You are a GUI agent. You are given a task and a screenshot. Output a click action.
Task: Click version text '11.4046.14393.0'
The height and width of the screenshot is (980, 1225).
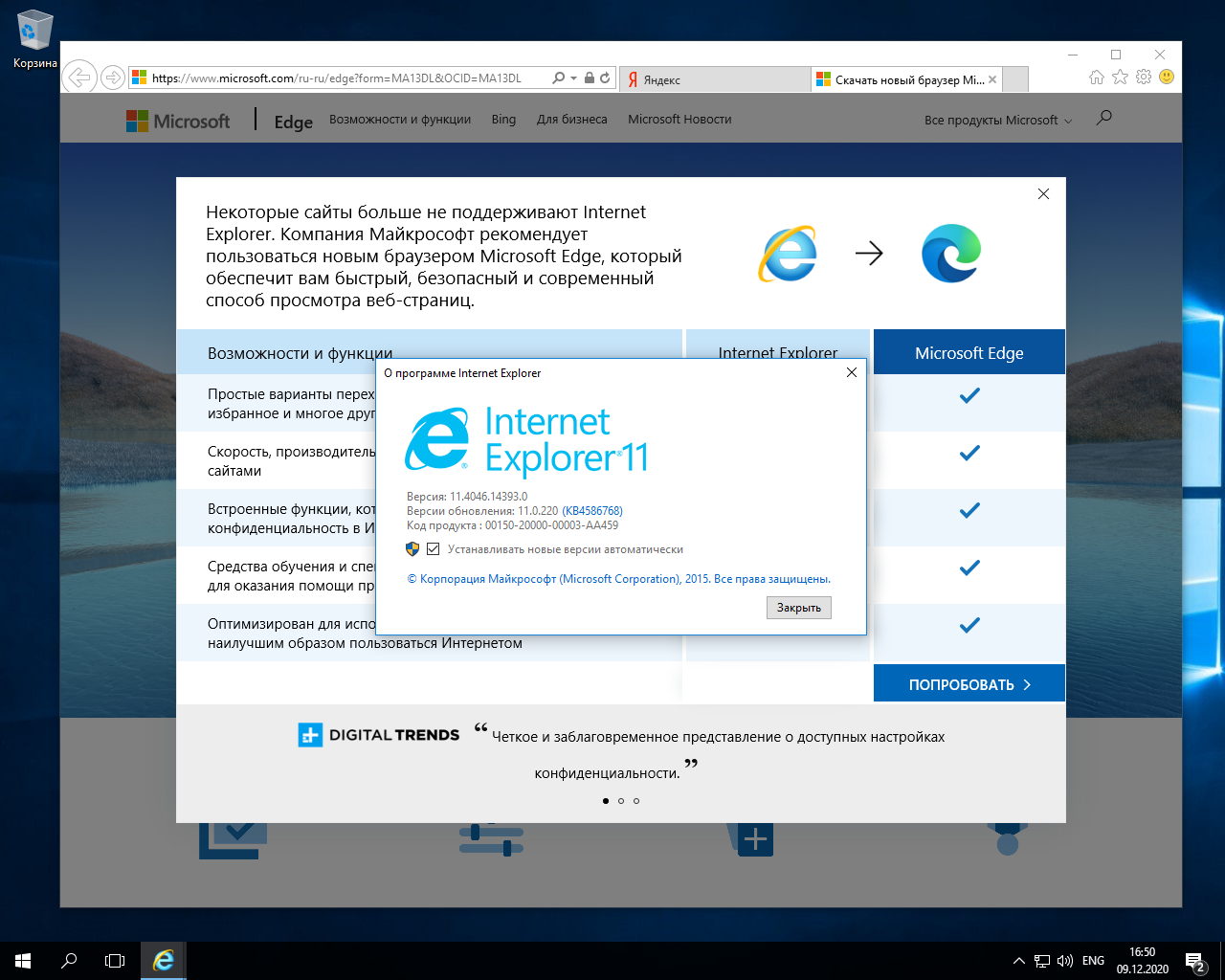tap(488, 497)
